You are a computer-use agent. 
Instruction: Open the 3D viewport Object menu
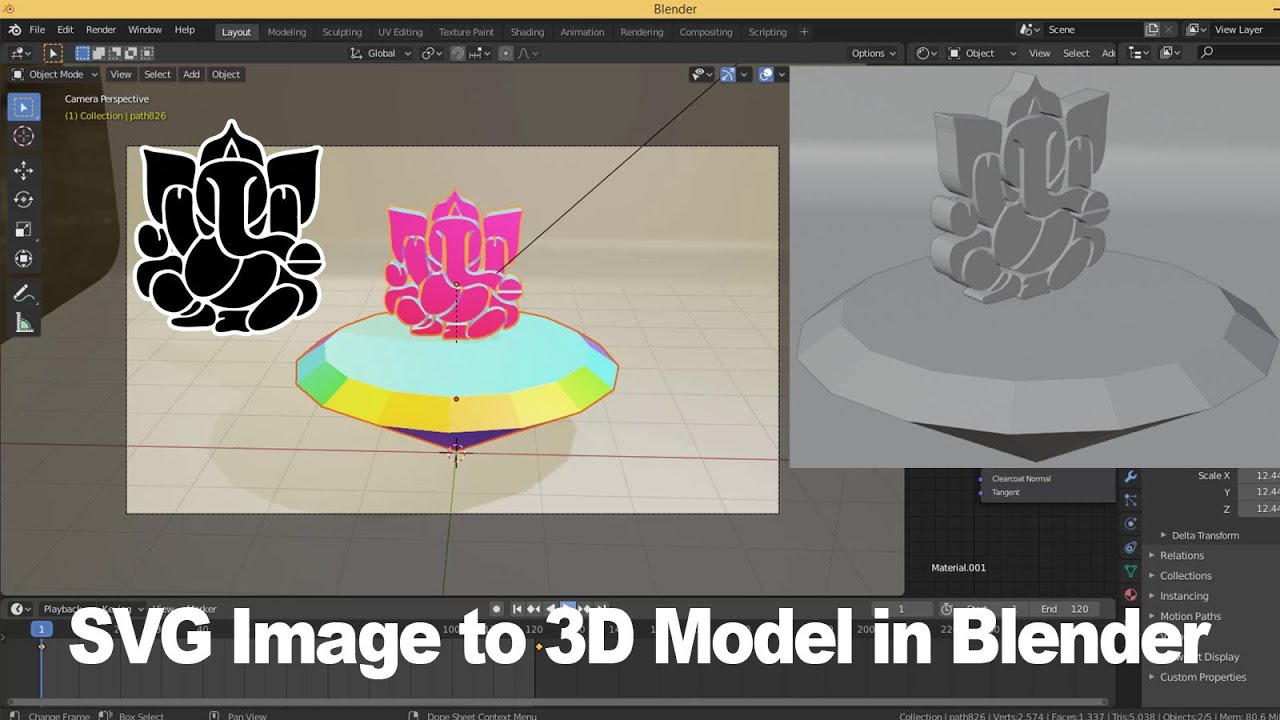tap(226, 74)
